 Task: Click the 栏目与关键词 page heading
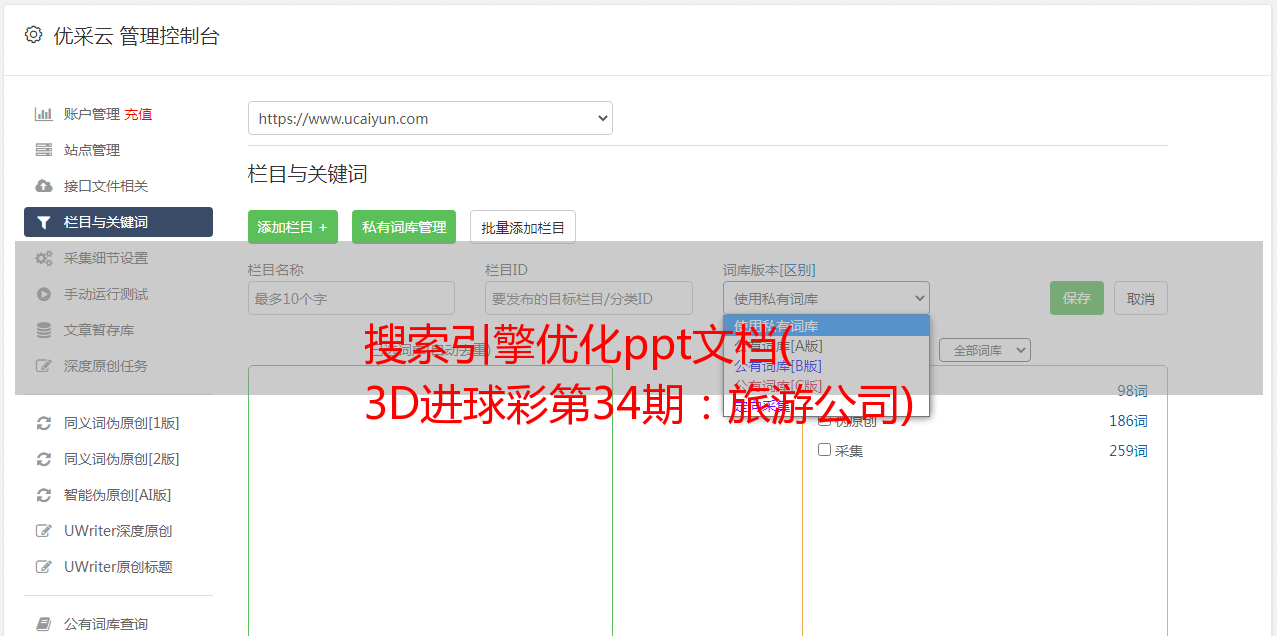(x=308, y=174)
